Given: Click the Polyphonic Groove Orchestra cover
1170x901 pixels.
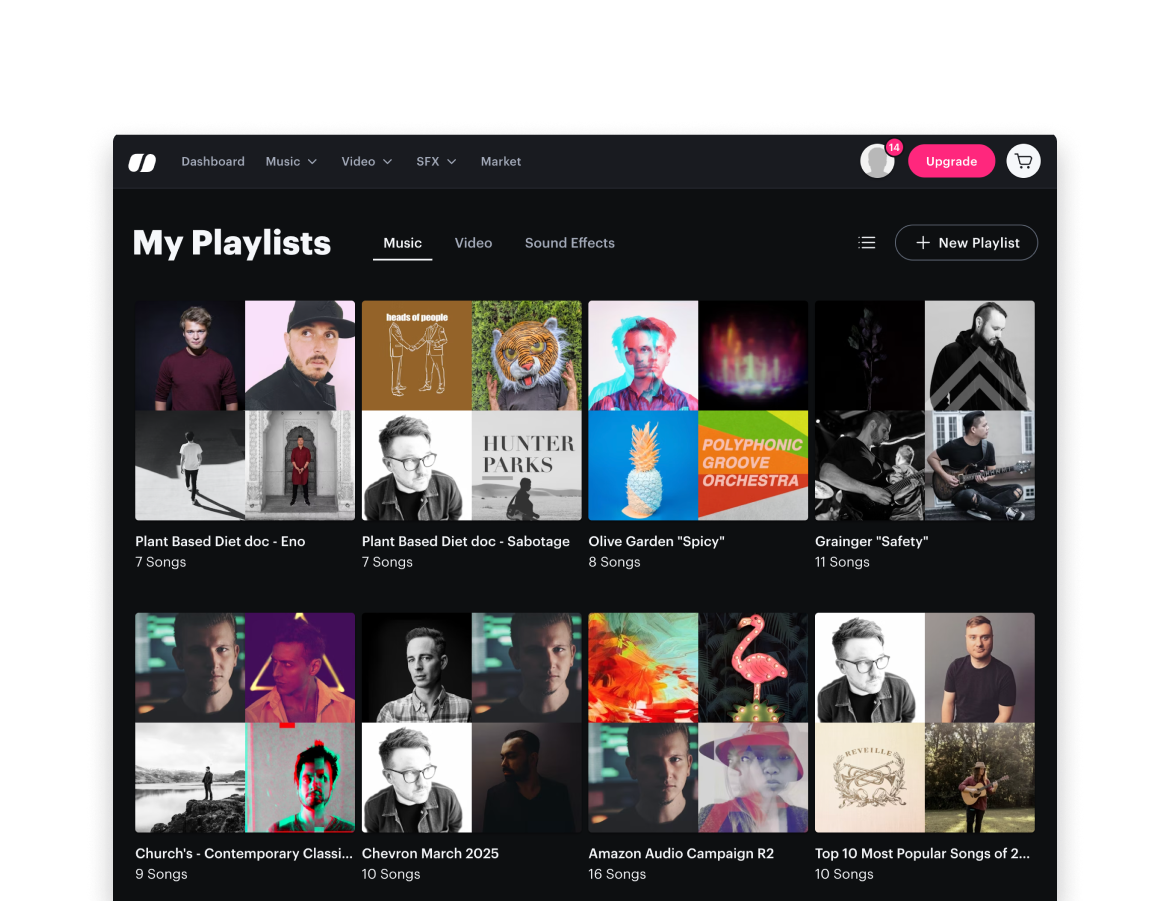Looking at the screenshot, I should 753,465.
